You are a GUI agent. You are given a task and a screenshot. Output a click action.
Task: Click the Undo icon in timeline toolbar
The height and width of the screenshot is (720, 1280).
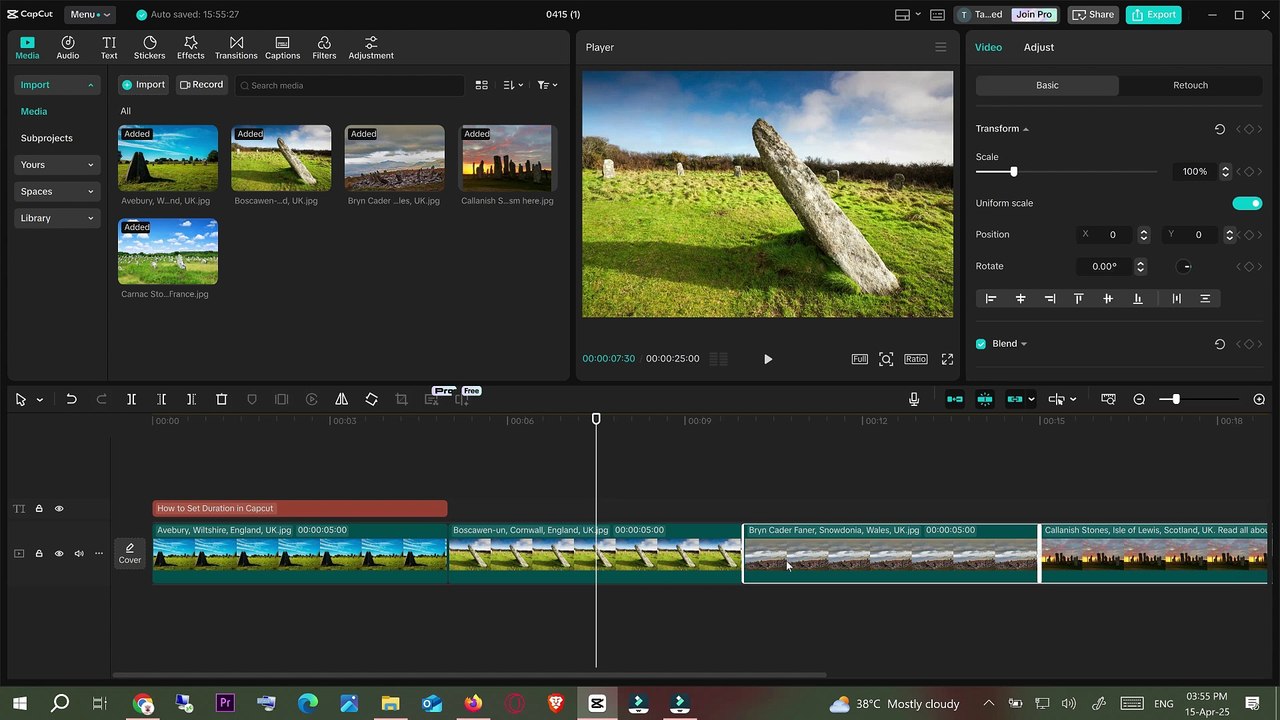pyautogui.click(x=71, y=399)
